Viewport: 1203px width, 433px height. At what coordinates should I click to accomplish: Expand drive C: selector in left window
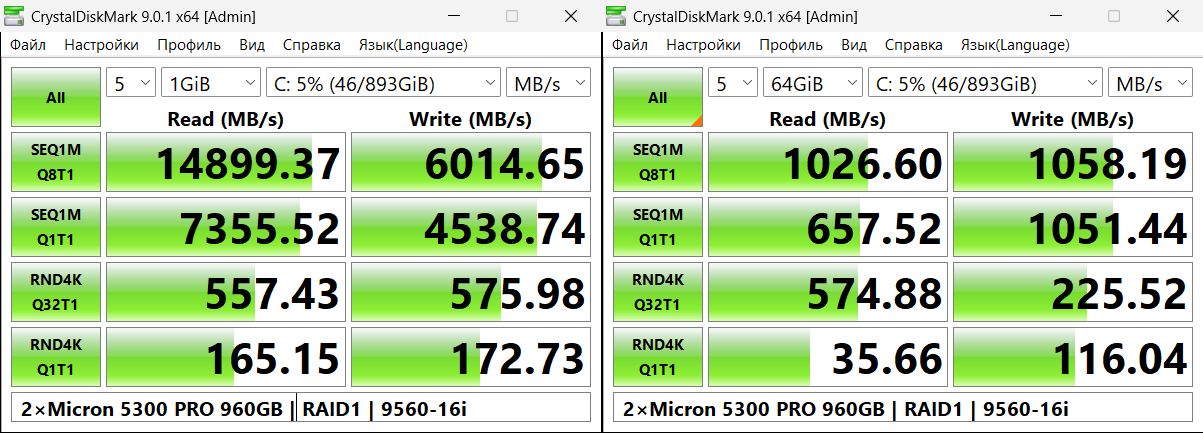[x=383, y=84]
